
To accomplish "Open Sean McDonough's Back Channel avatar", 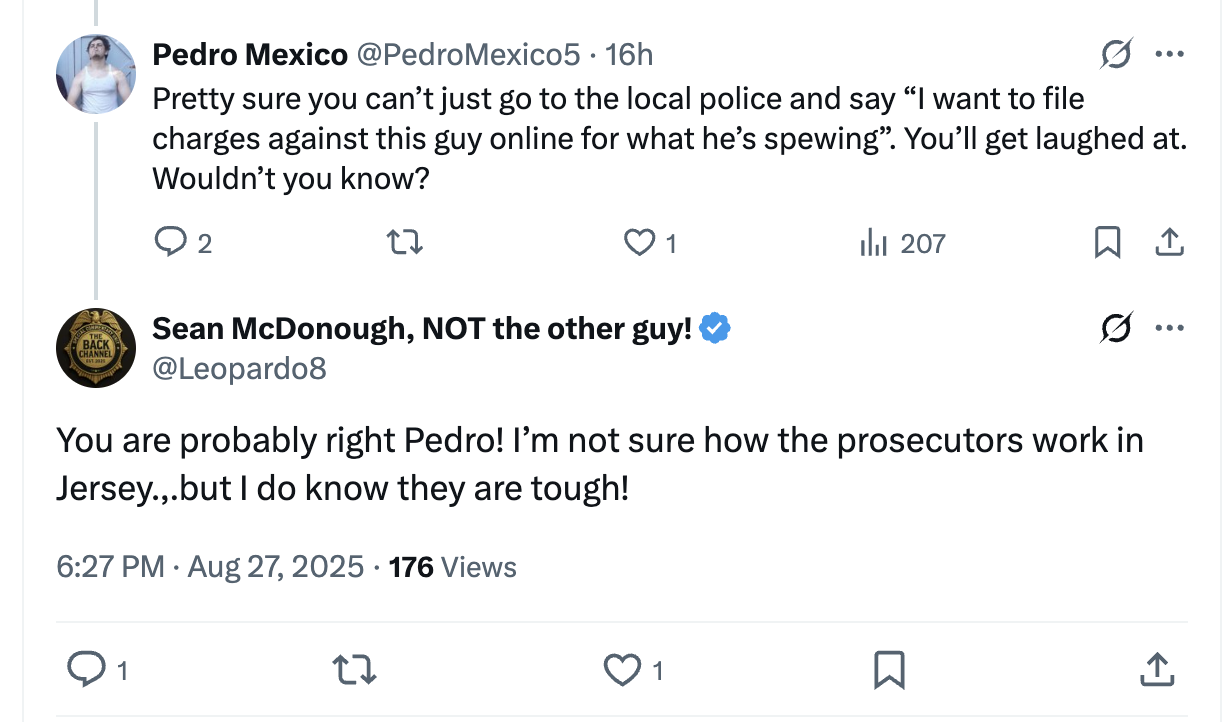I will (96, 347).
